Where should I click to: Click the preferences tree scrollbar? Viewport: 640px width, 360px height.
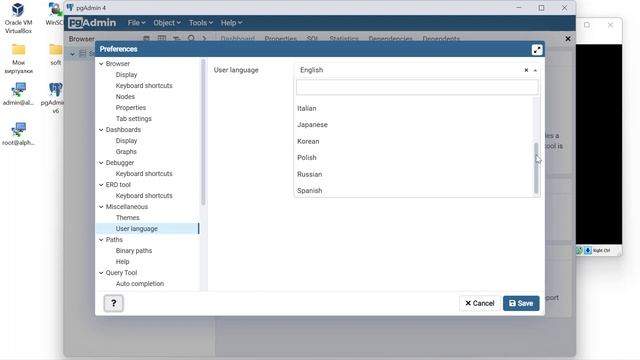[x=203, y=132]
